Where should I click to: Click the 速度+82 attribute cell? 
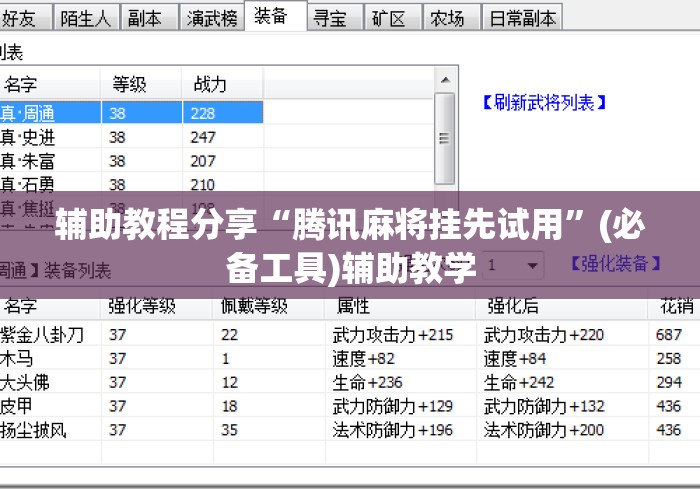click(364, 358)
